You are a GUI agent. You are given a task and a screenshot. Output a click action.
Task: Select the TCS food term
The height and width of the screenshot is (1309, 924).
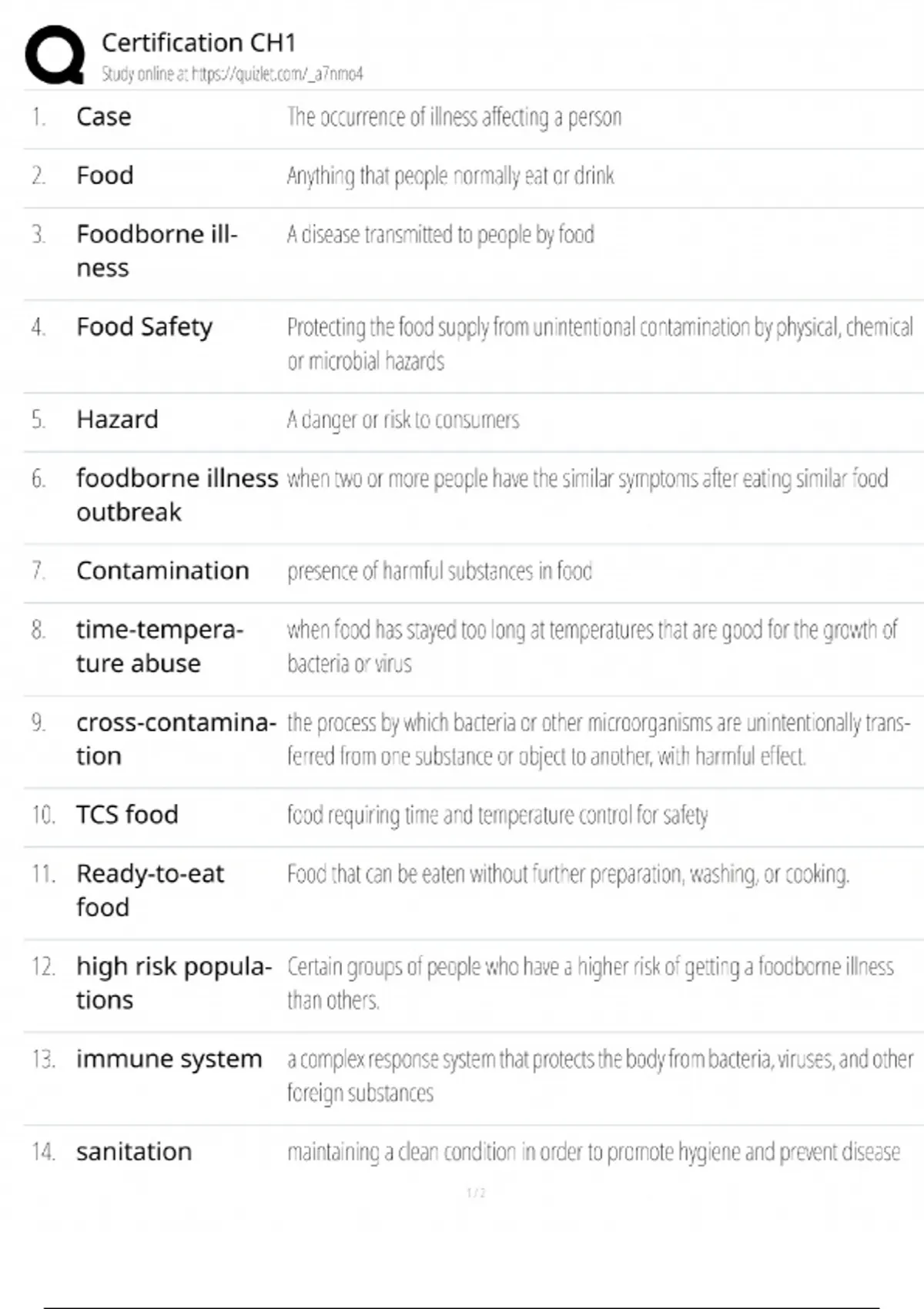coord(127,815)
